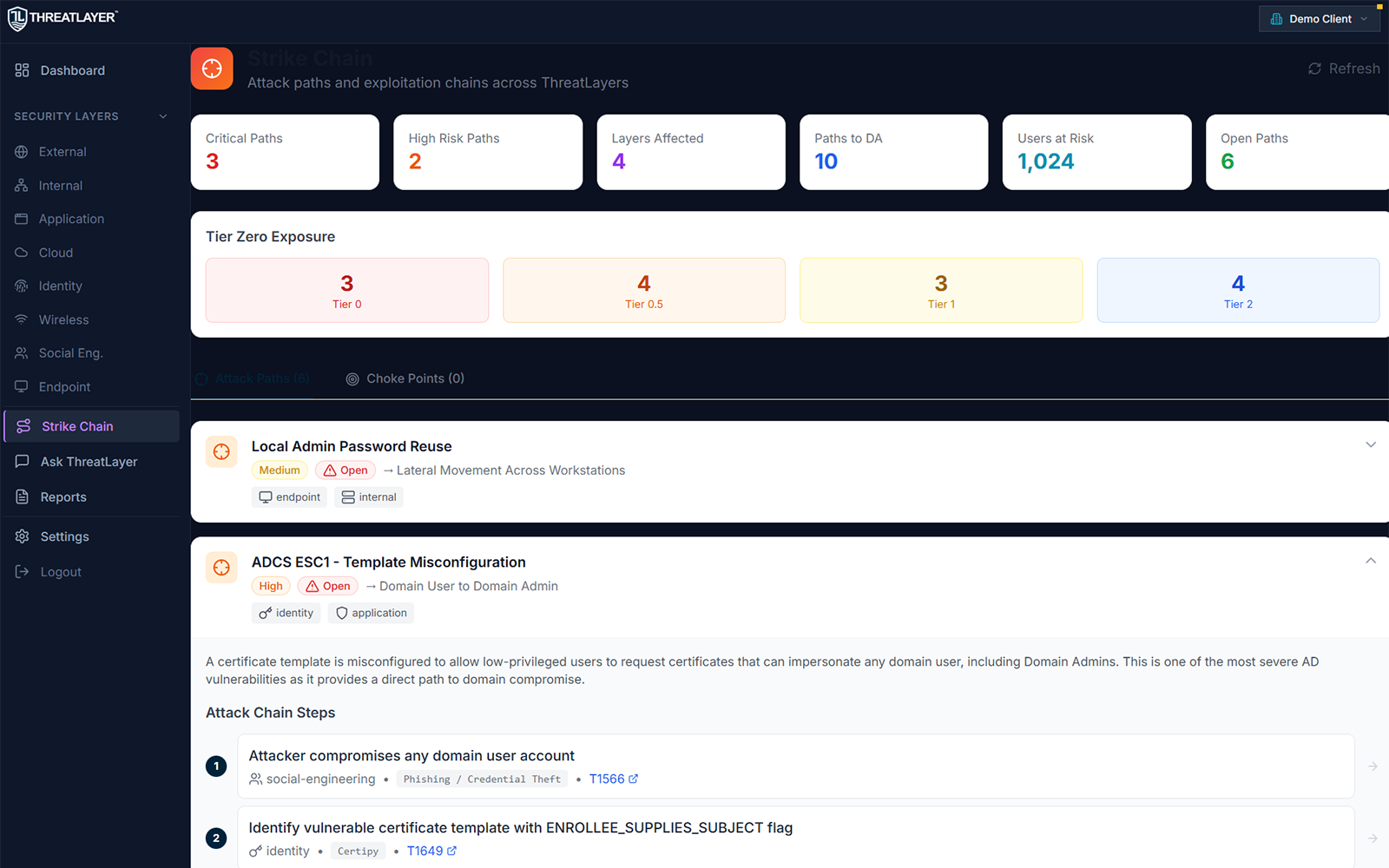Toggle the Open status badge on ADCS ESC1

point(327,585)
